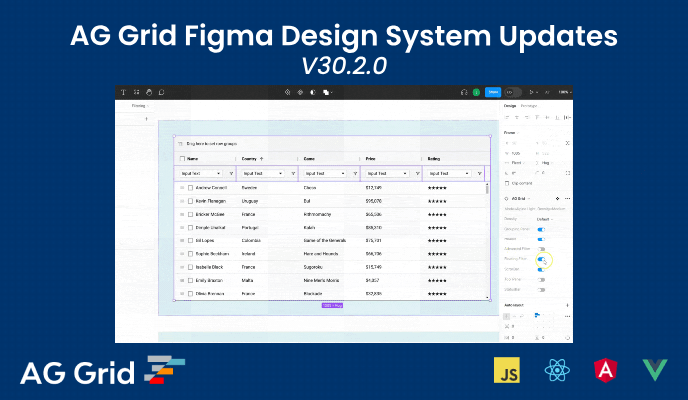Image resolution: width=688 pixels, height=400 pixels.
Task: Toggle the Floating Filter switch
Action: [541, 258]
